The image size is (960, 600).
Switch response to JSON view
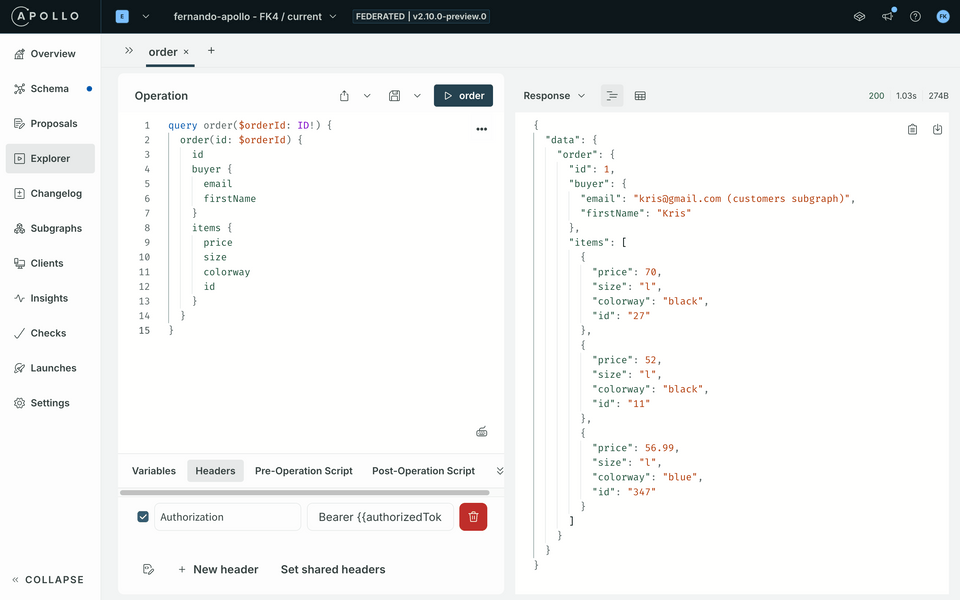coord(612,96)
